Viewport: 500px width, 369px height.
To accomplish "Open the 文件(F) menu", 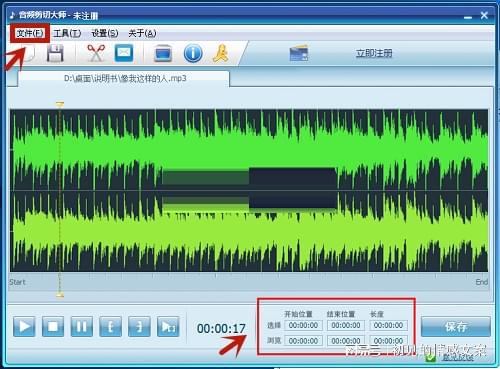I will (30, 33).
